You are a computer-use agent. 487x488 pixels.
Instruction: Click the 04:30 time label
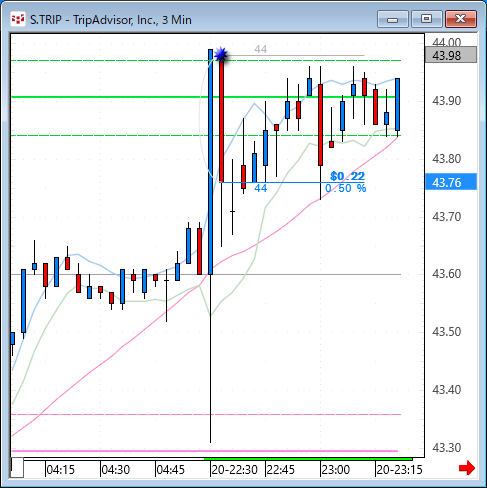[115, 470]
